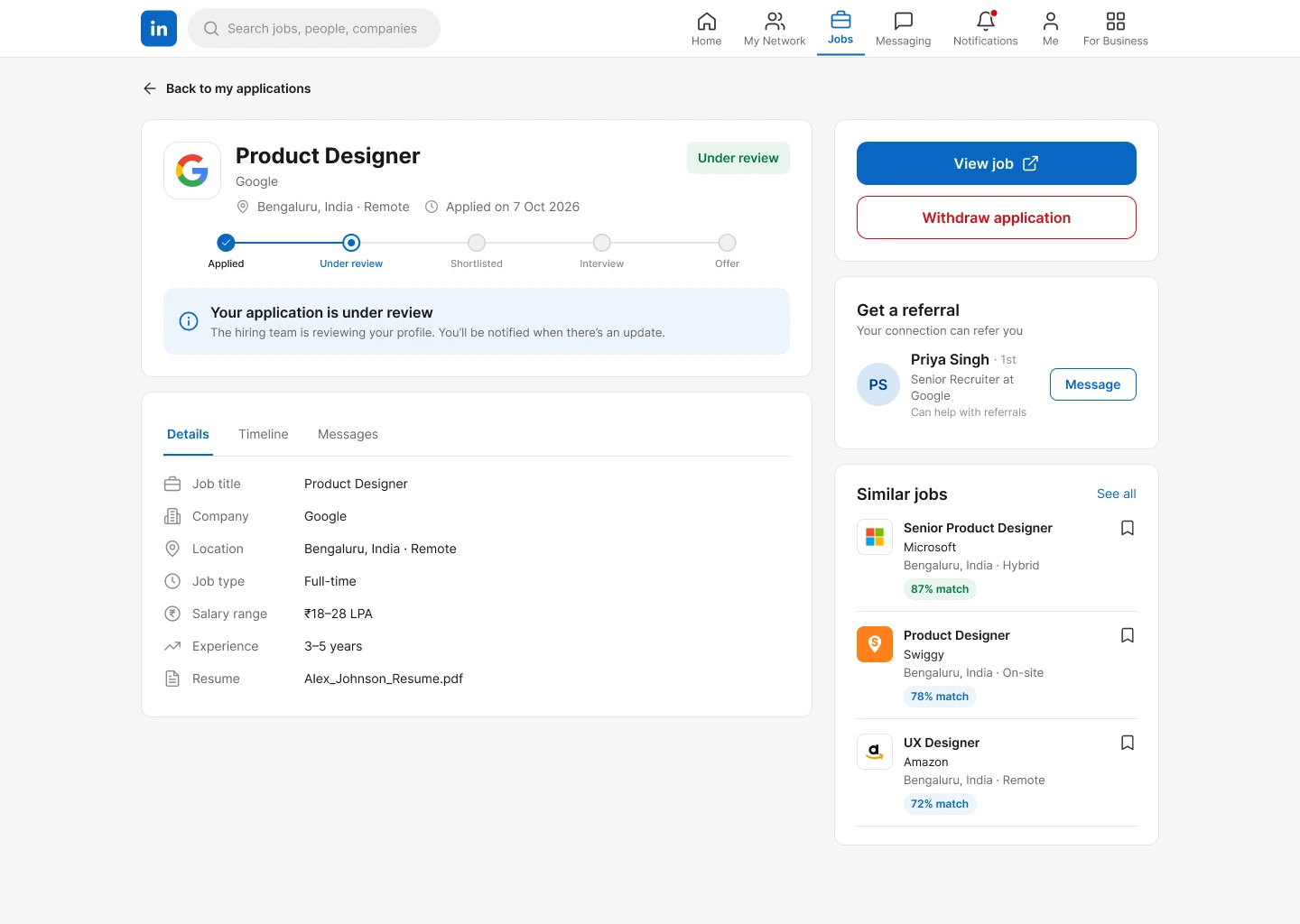
Task: Click the Microsoft logo in Similar jobs
Action: [x=875, y=537]
